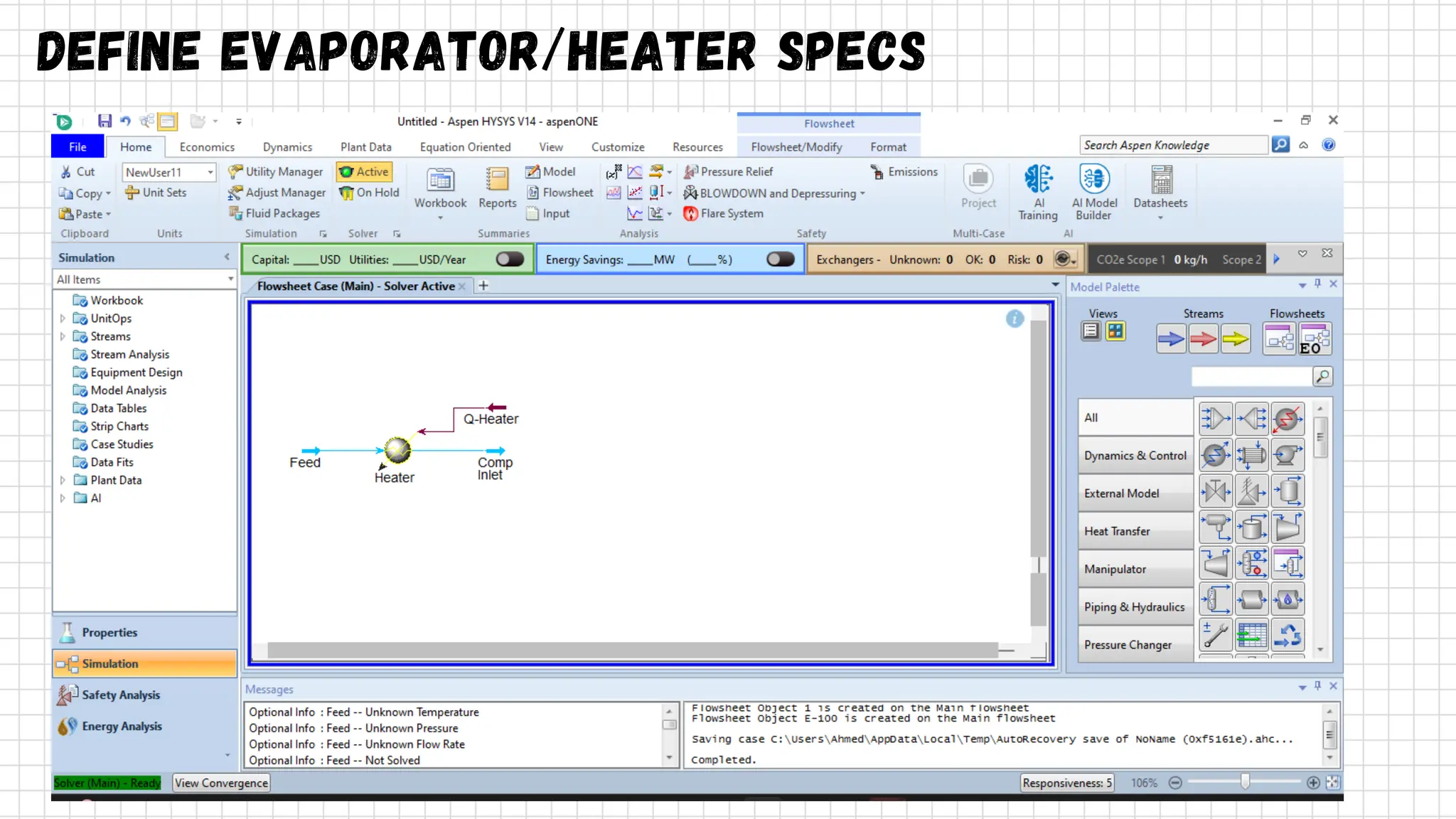Open the Reports ribbon button
The image size is (1456, 819).
[497, 189]
